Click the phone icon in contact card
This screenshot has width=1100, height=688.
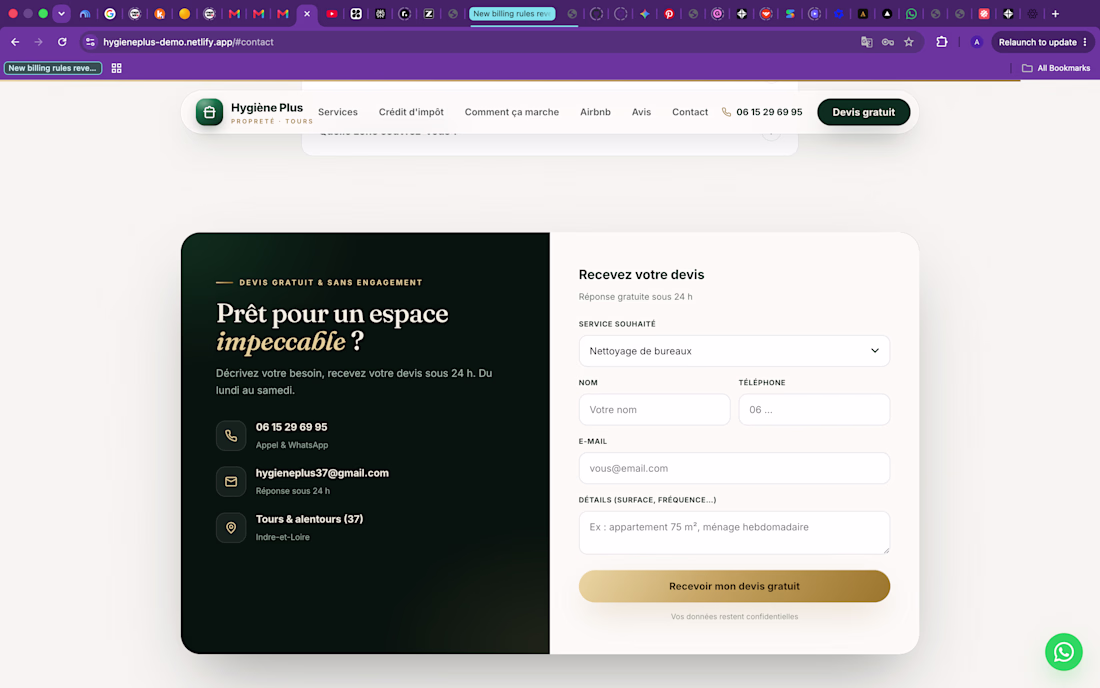pos(231,436)
